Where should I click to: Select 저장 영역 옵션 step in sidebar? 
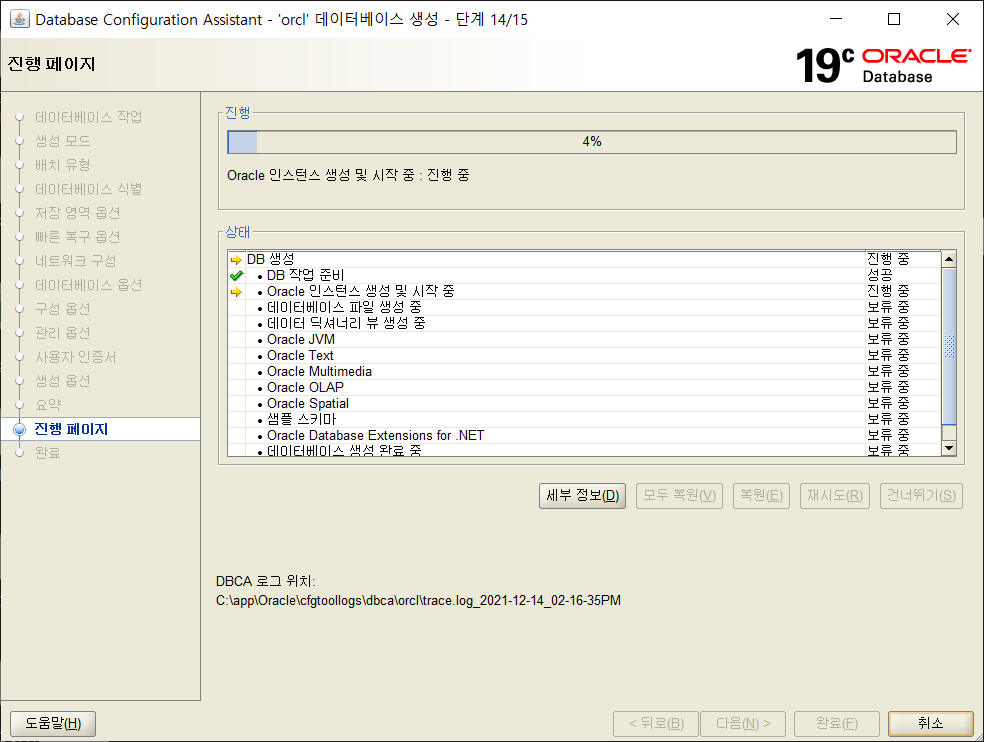click(x=77, y=213)
